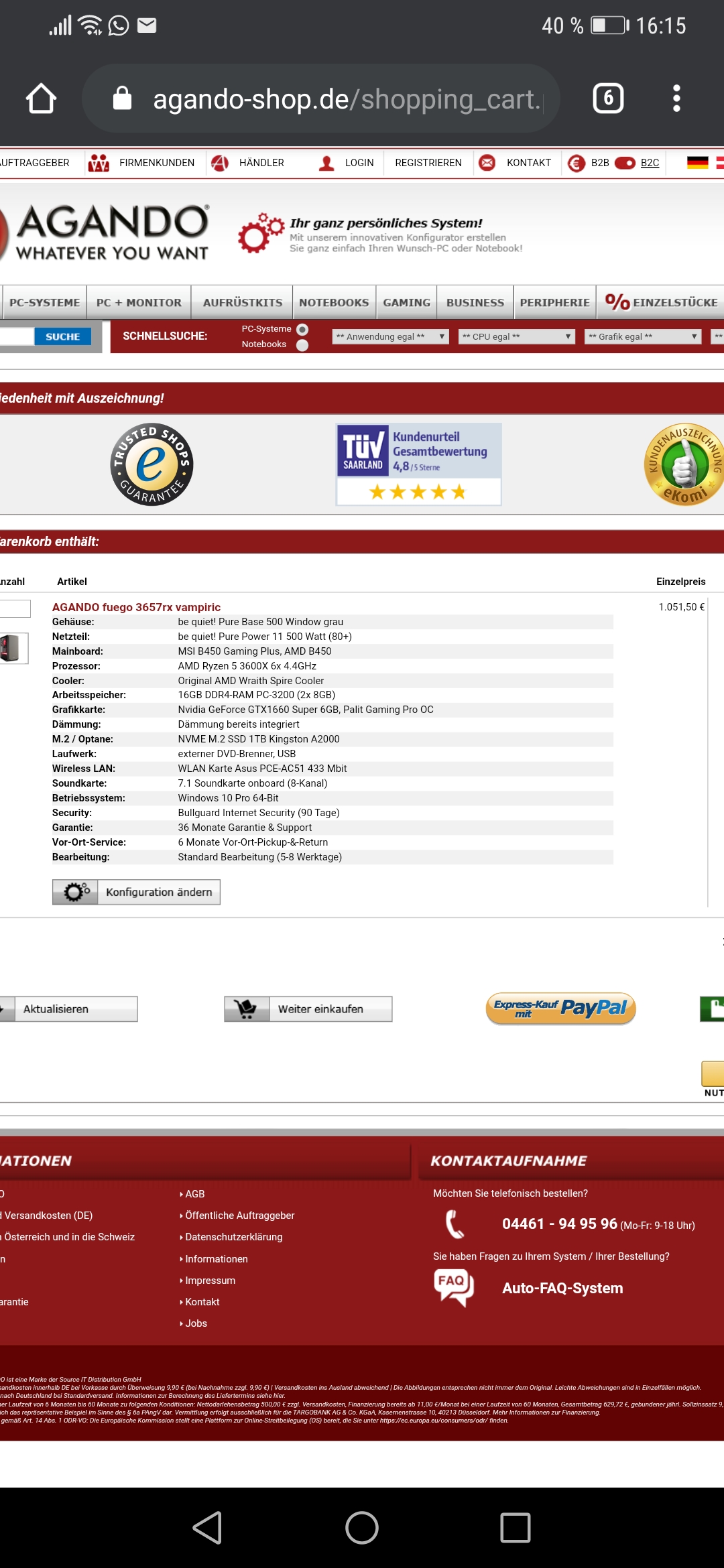Click the blue Suche button
The height and width of the screenshot is (1568, 724).
click(62, 336)
